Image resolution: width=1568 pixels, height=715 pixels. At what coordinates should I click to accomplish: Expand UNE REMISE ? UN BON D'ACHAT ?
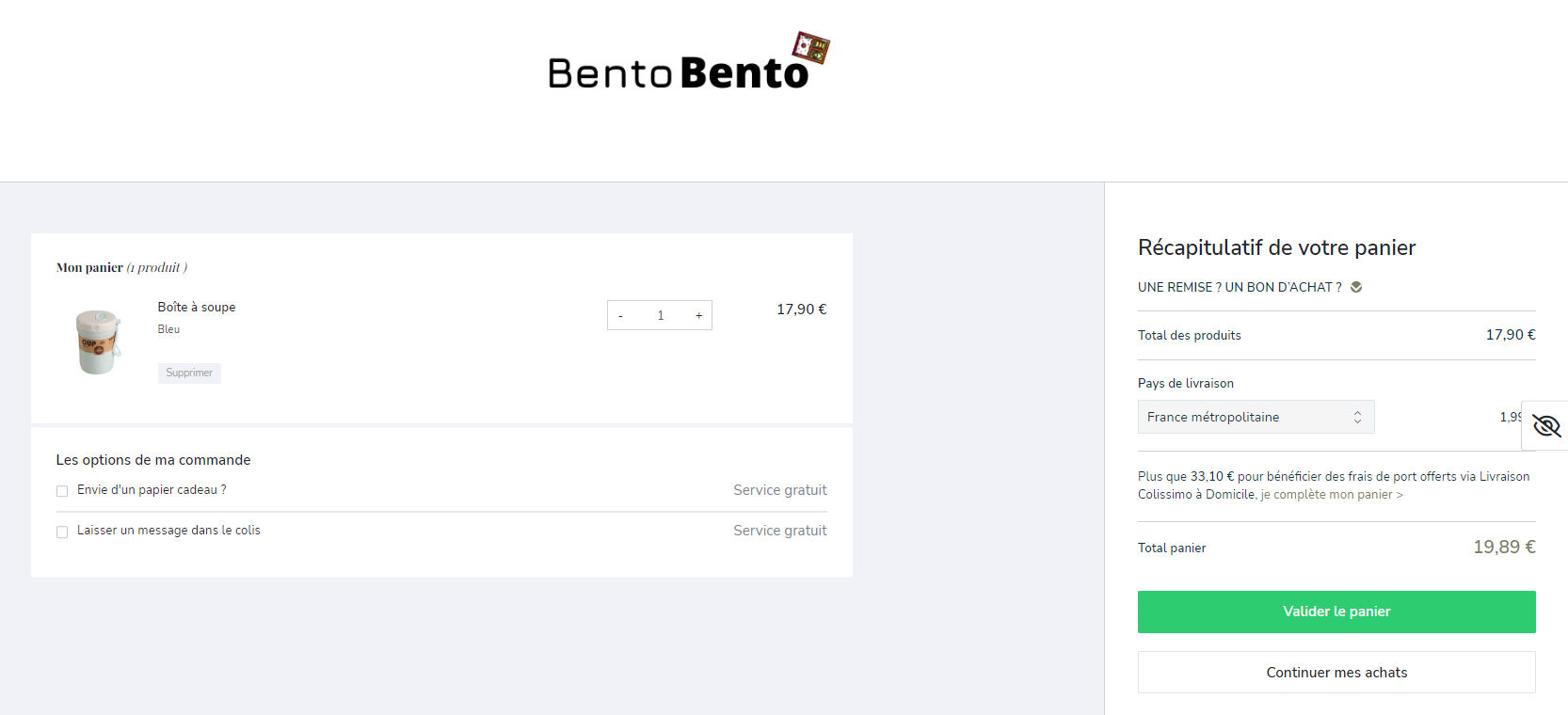[x=1240, y=287]
